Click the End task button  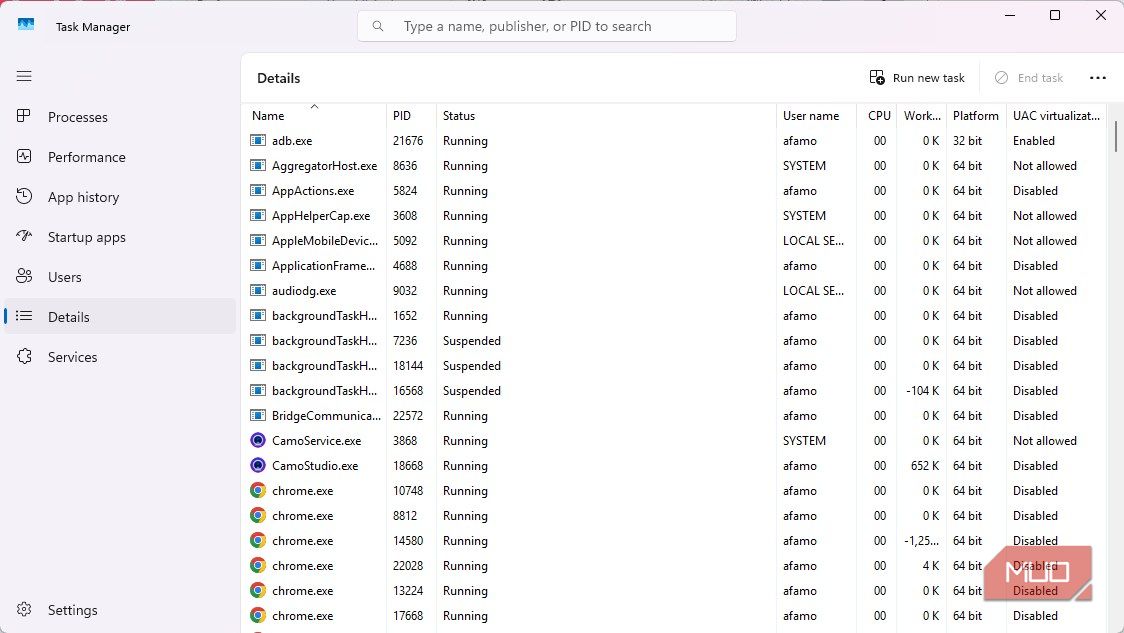(1029, 77)
